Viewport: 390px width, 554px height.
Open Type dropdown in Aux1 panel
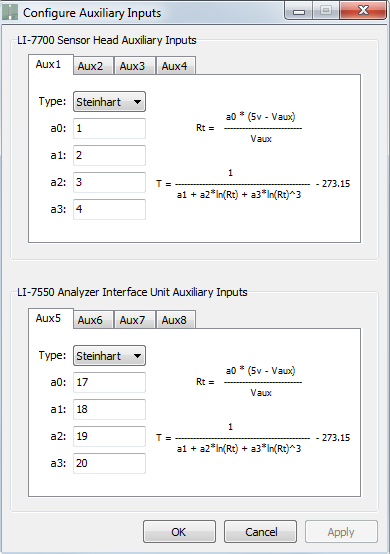pyautogui.click(x=109, y=102)
